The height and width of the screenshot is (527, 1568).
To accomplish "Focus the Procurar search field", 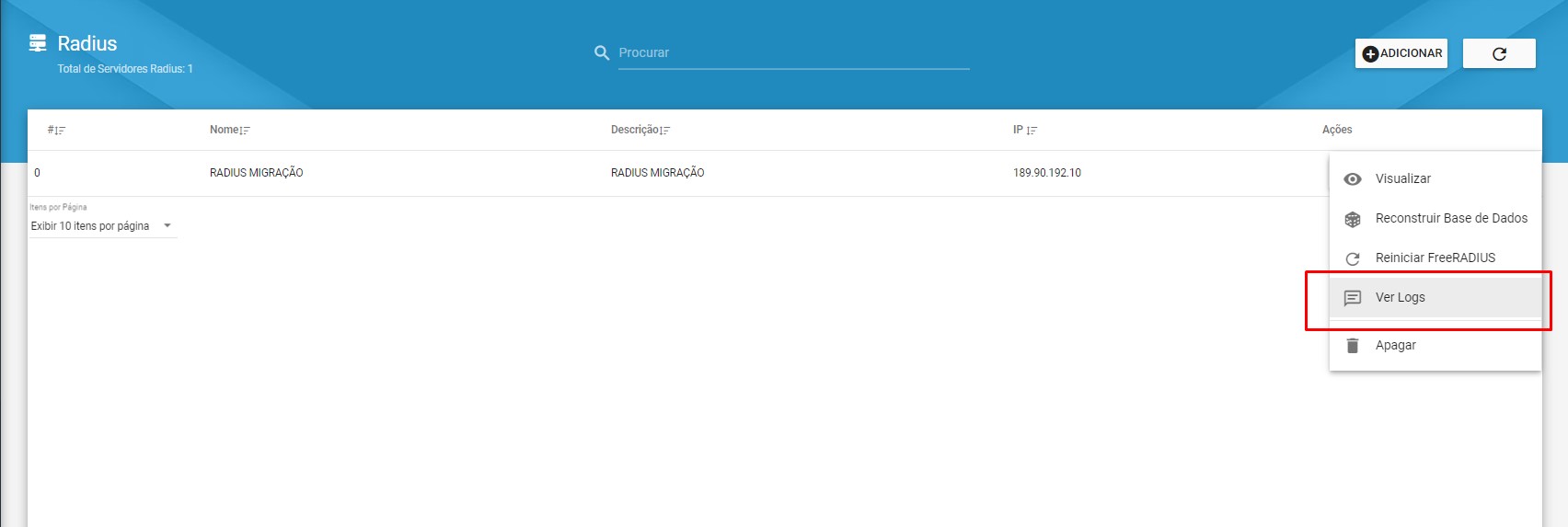I will point(793,53).
